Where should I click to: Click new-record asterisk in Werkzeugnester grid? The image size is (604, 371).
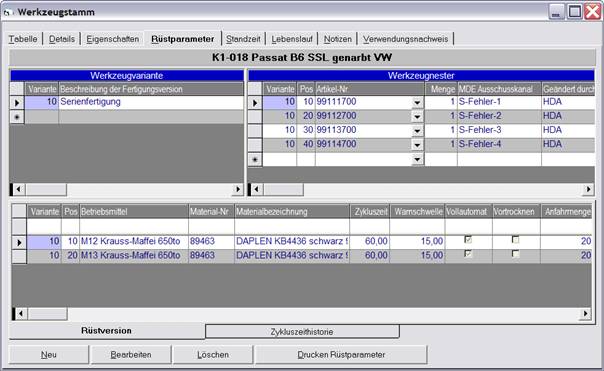(x=255, y=159)
